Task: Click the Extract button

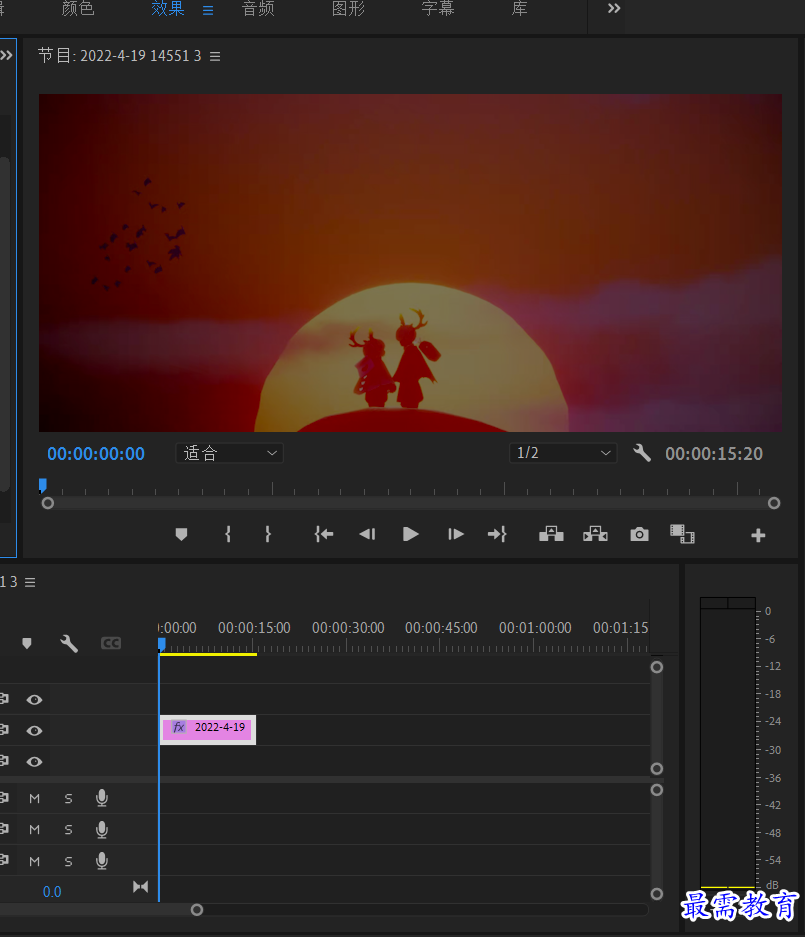Action: [595, 534]
